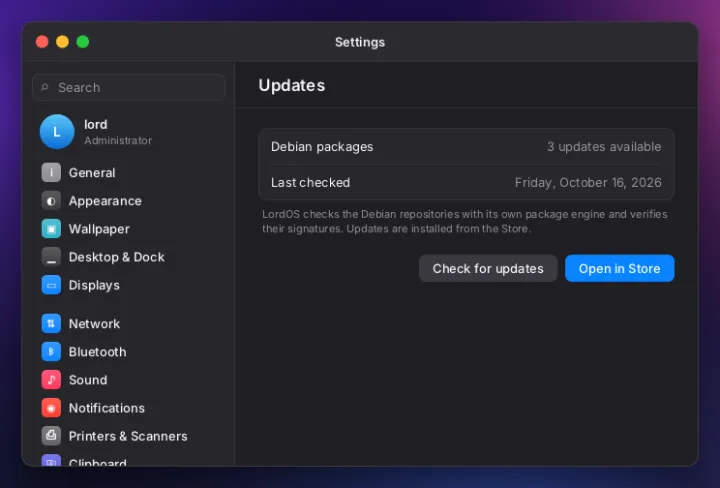
Task: Select Wallpaper in the sidebar
Action: pyautogui.click(x=129, y=229)
